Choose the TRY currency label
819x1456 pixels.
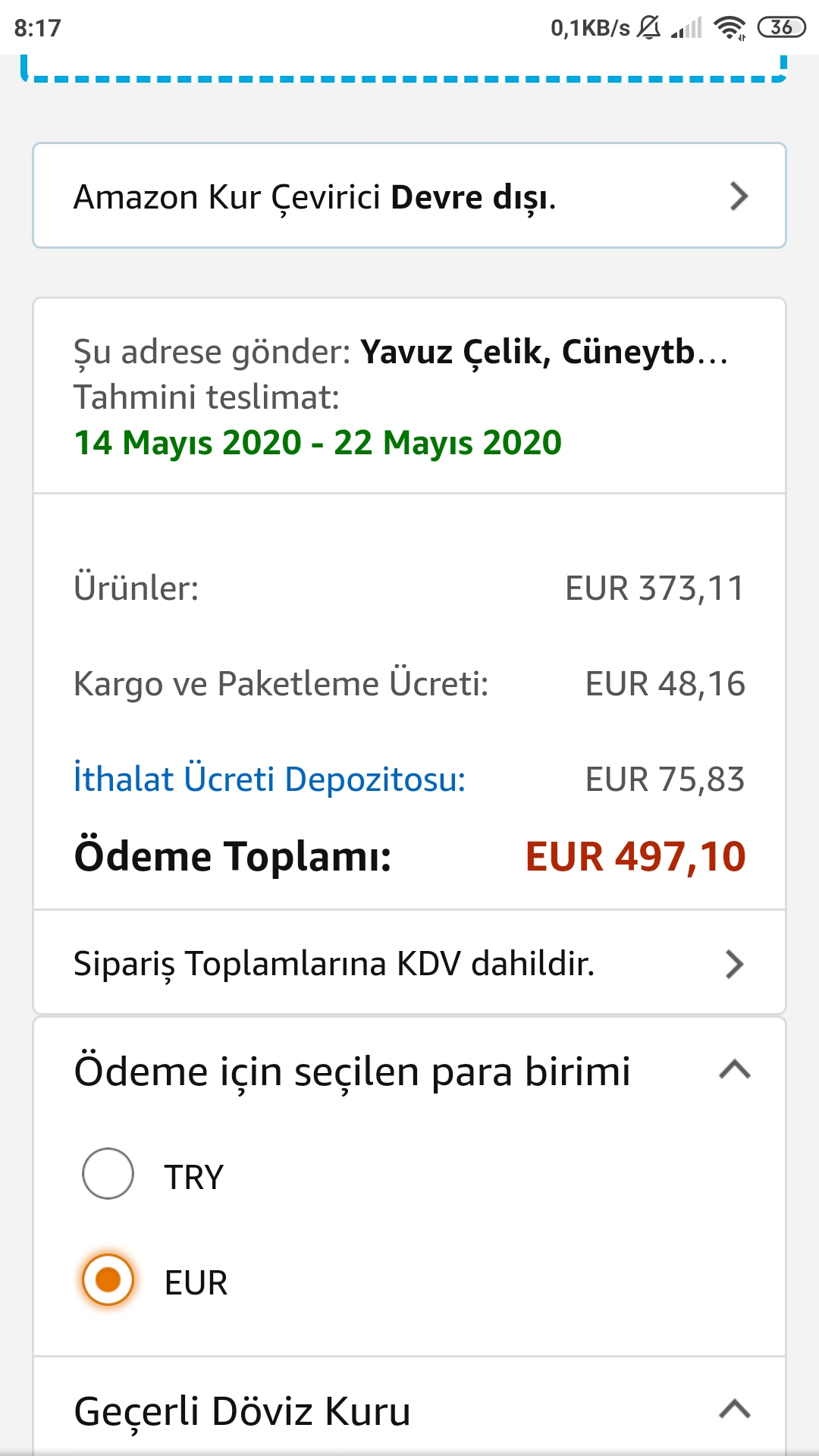194,1178
